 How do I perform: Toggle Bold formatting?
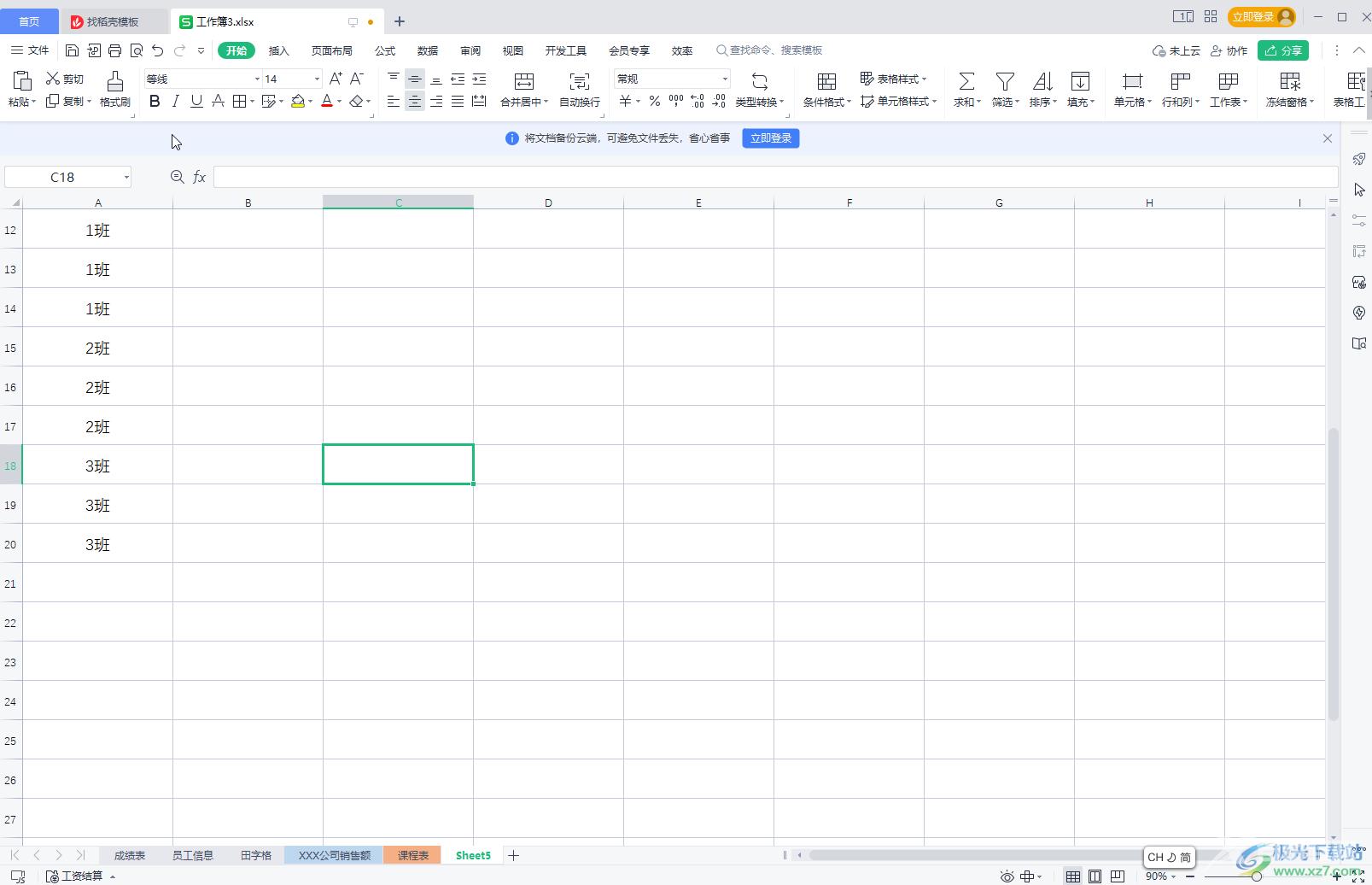(x=155, y=102)
